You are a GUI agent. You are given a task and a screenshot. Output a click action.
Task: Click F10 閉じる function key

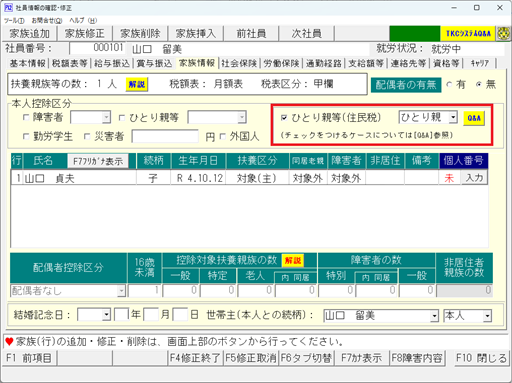(x=481, y=358)
